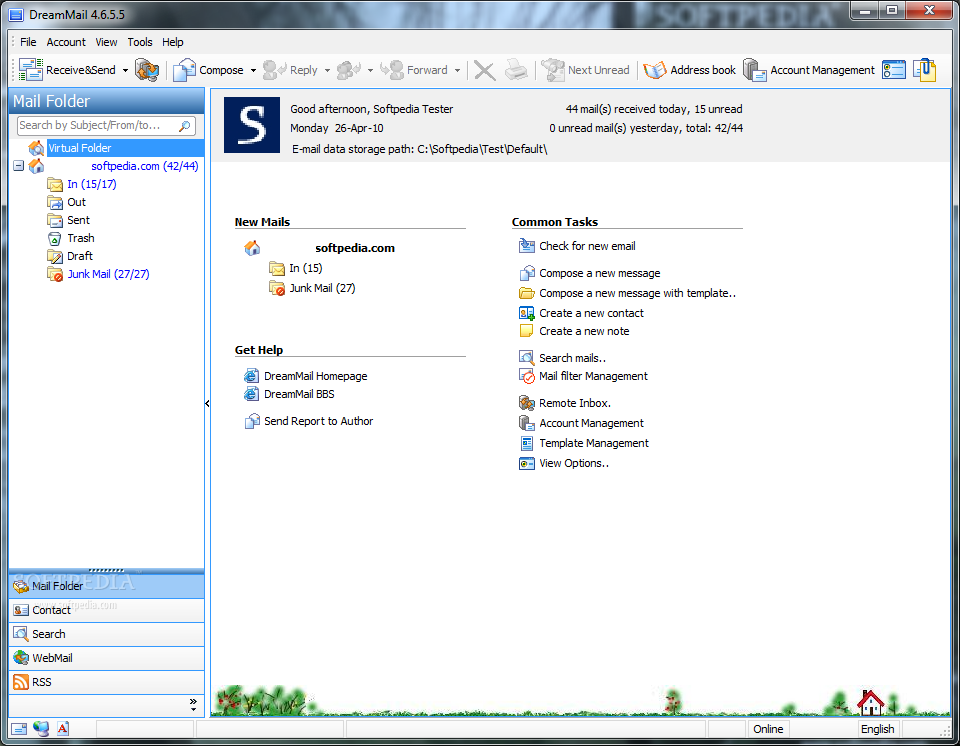Open the DreamMail BBS link
The width and height of the screenshot is (960, 746).
click(x=299, y=394)
